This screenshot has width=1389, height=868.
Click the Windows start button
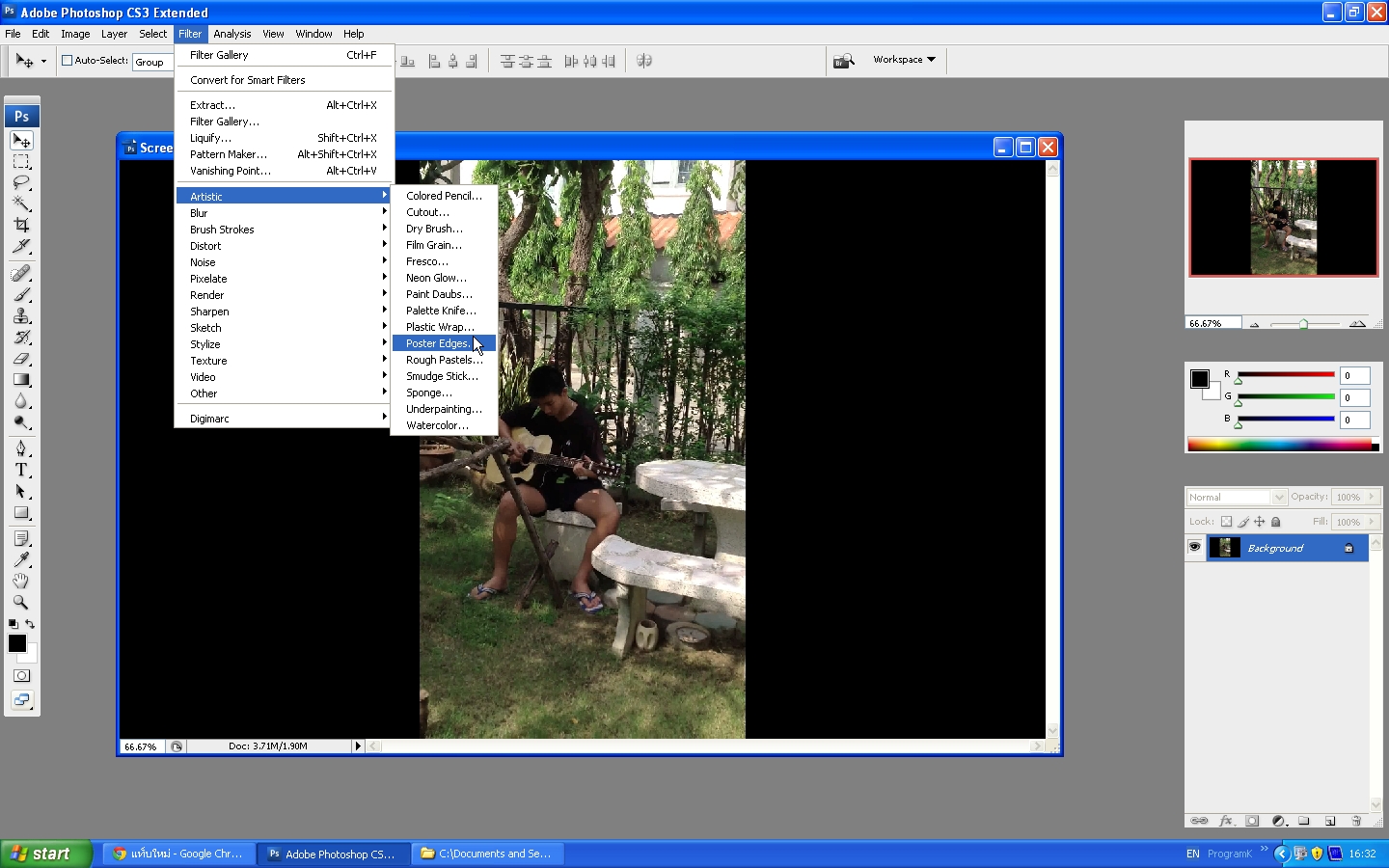click(46, 854)
